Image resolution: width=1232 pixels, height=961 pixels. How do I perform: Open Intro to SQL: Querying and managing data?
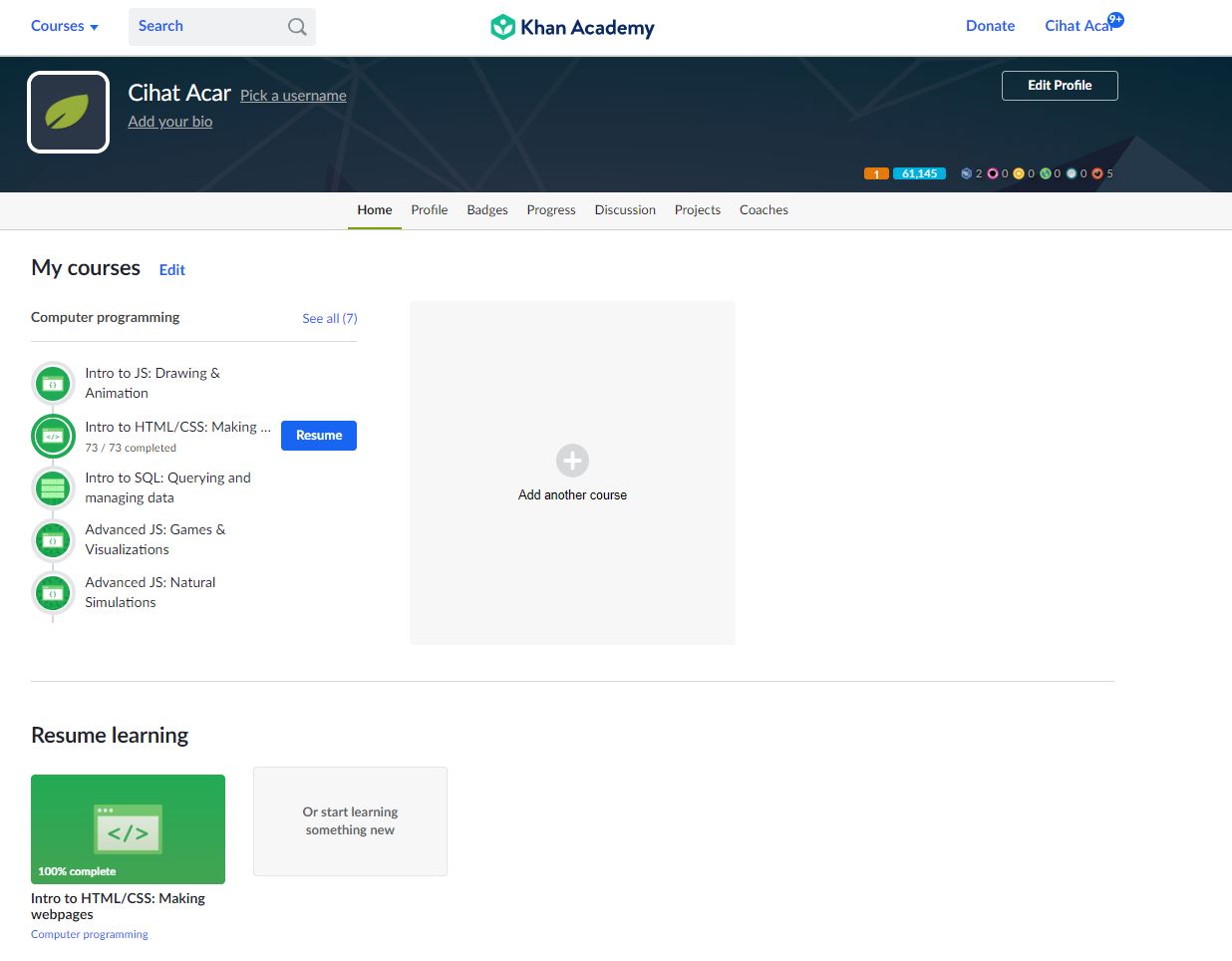[167, 488]
